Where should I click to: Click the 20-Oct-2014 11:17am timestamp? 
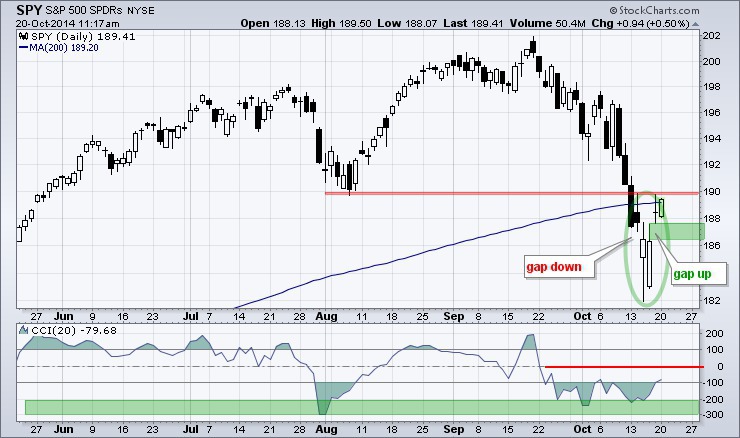coord(67,24)
